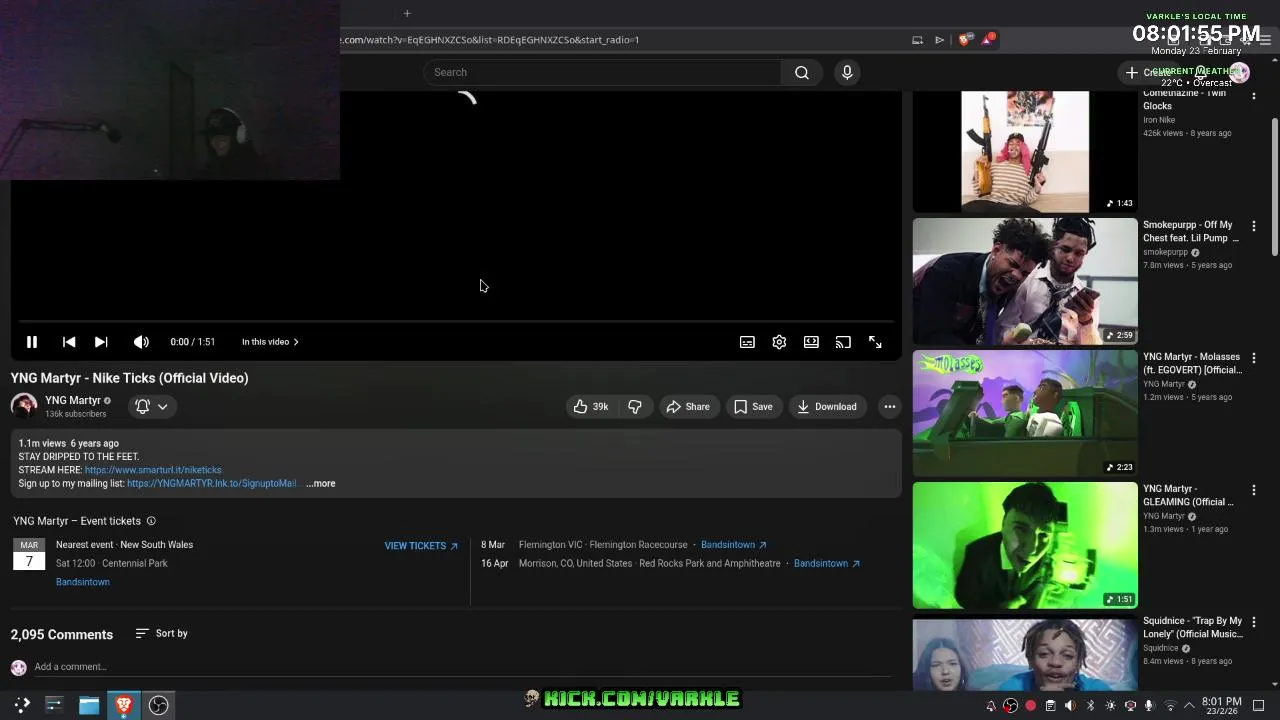Open GLEAMING video thumbnail
This screenshot has height=720, width=1280.
[x=1025, y=545]
